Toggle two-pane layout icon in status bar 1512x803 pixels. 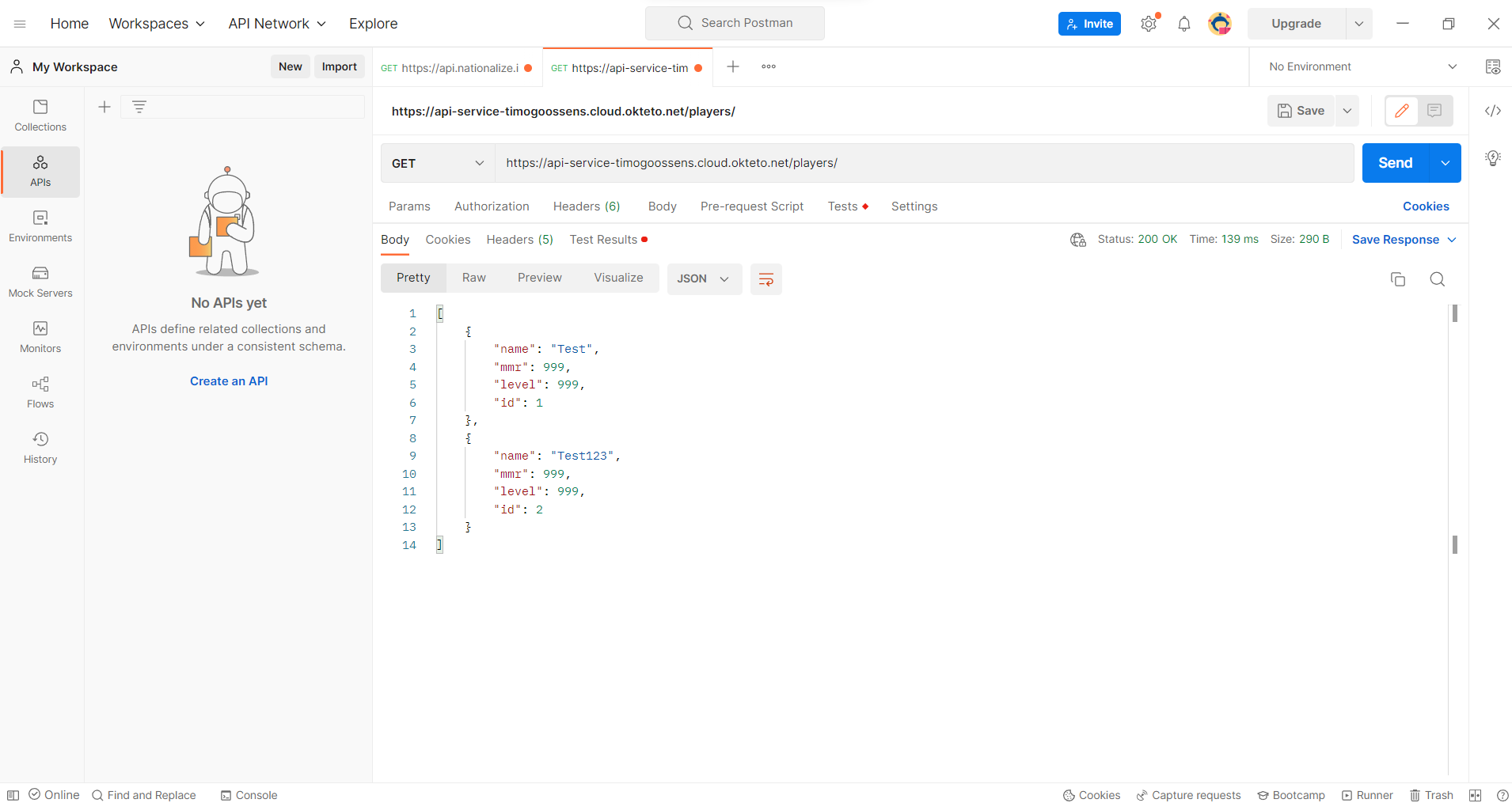pyautogui.click(x=1475, y=795)
